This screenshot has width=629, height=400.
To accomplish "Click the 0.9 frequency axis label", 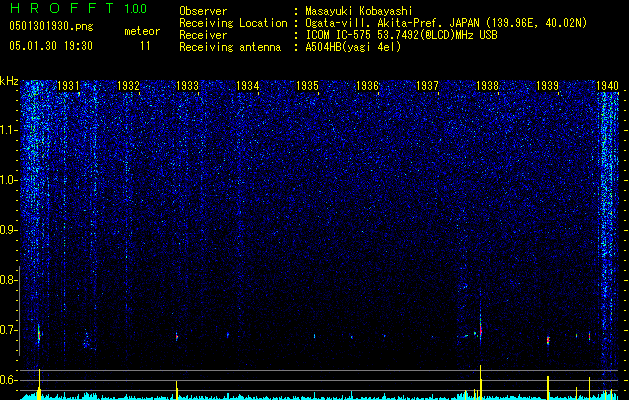I will point(9,230).
